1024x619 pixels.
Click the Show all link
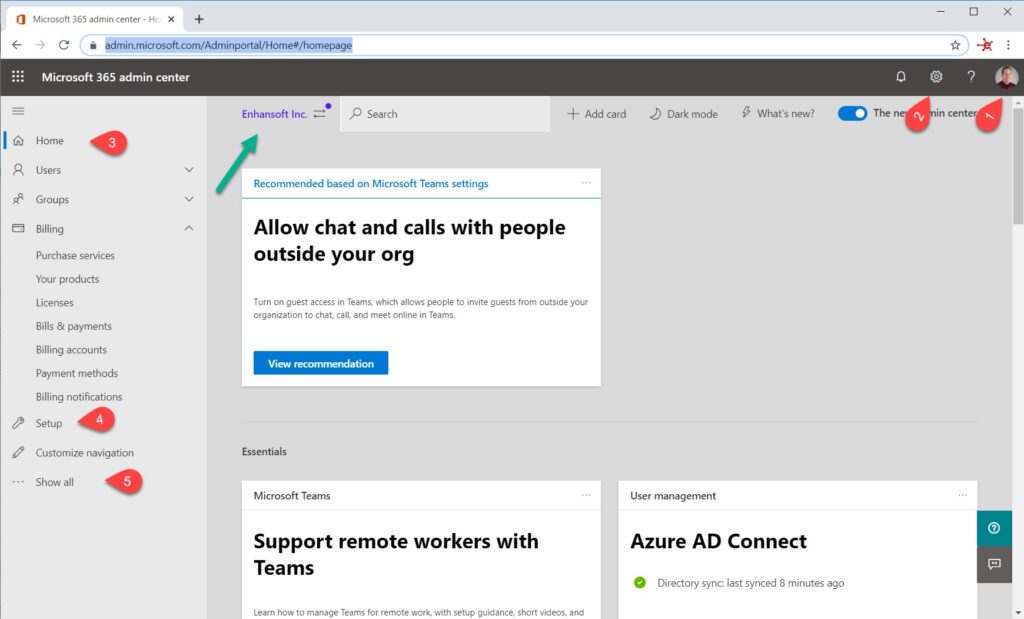[x=55, y=481]
